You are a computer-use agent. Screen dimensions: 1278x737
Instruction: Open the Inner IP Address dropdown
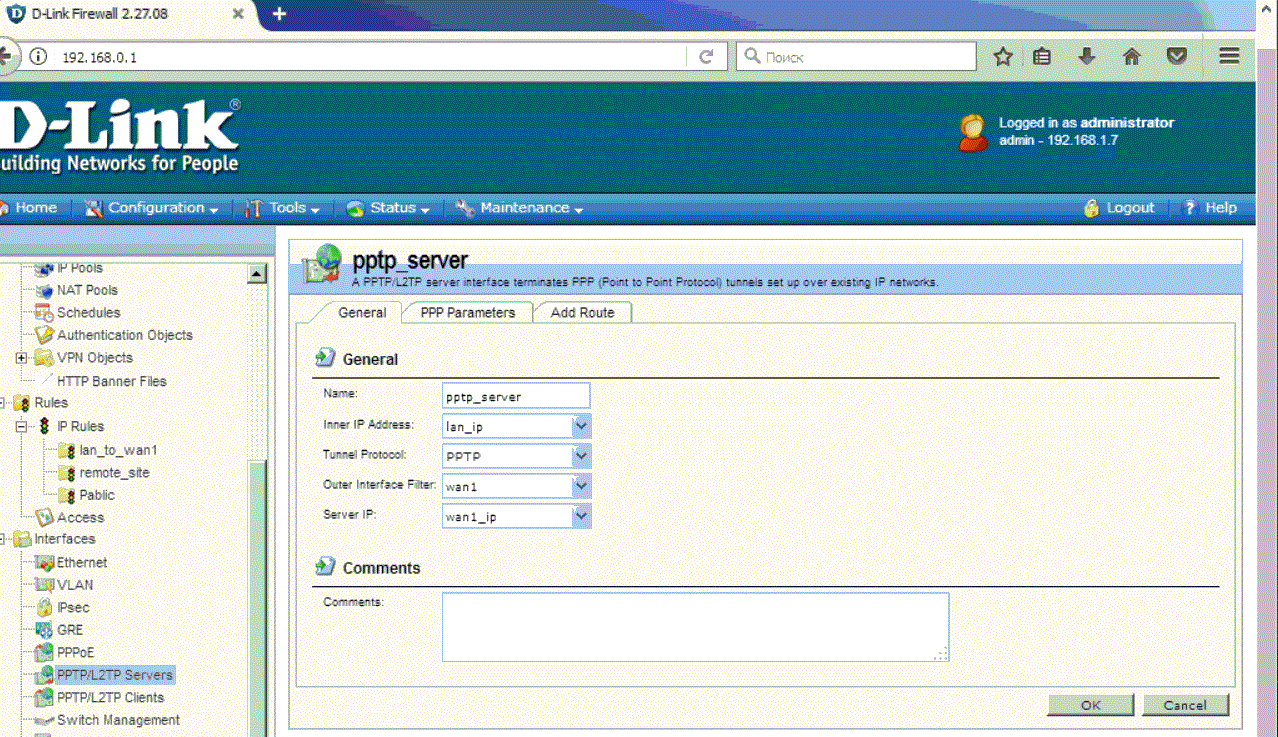(x=581, y=426)
